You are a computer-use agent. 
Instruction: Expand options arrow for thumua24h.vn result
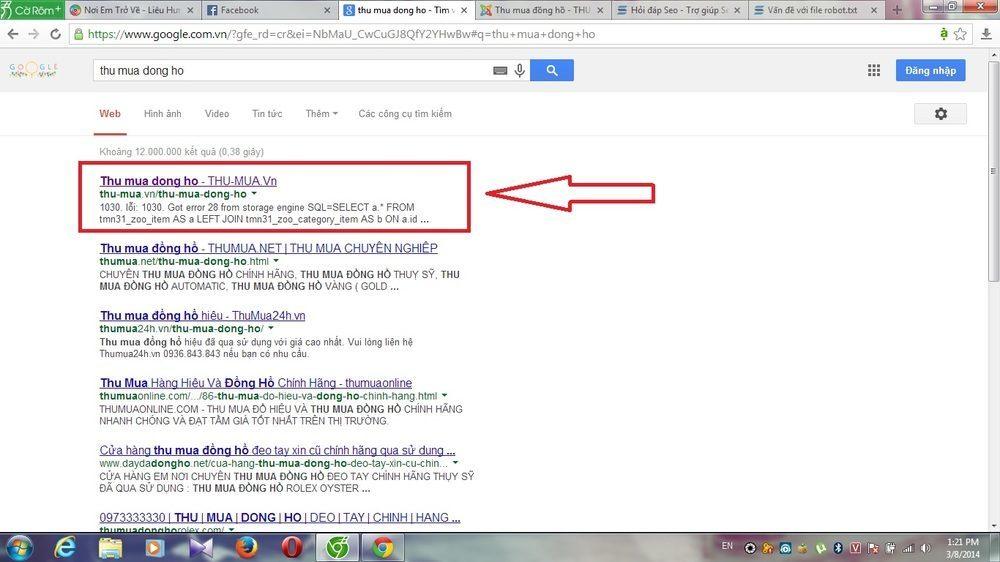point(271,328)
